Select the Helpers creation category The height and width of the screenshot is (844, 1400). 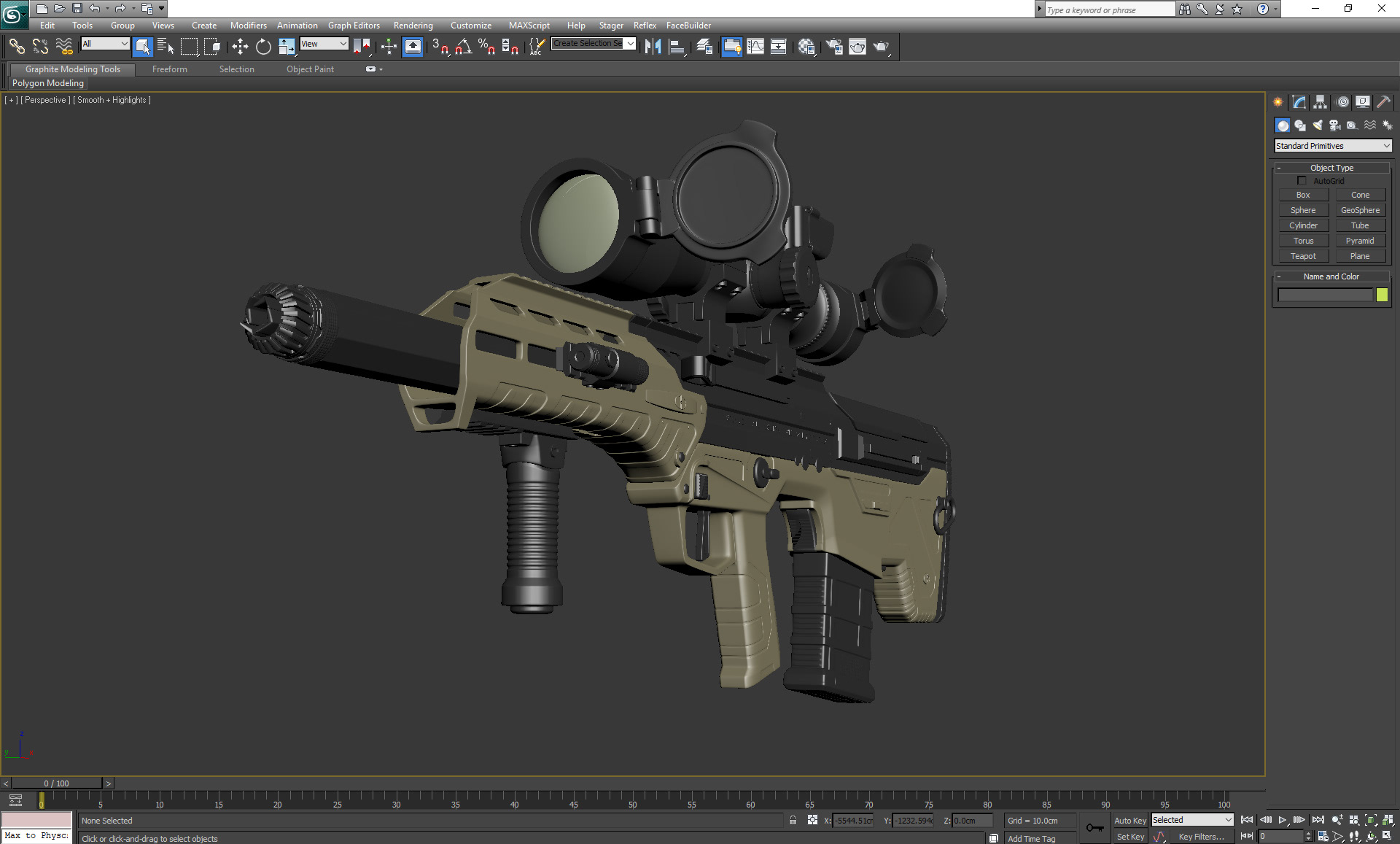[x=1353, y=125]
